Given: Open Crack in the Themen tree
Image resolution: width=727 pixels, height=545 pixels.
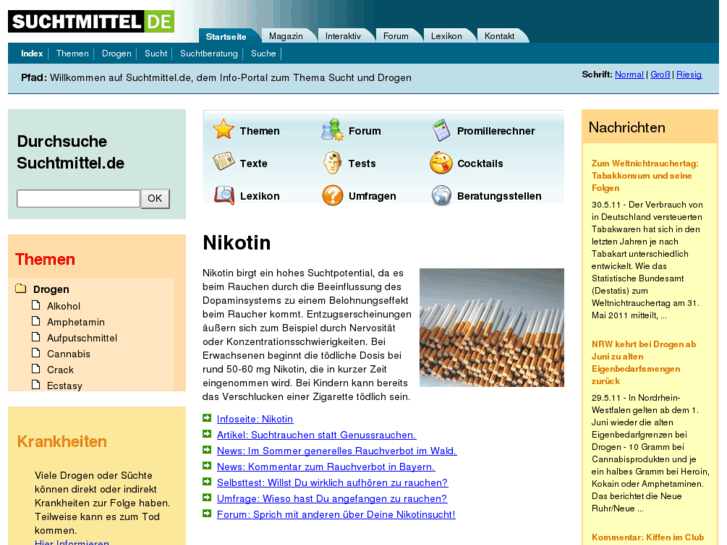Looking at the screenshot, I should [x=60, y=370].
